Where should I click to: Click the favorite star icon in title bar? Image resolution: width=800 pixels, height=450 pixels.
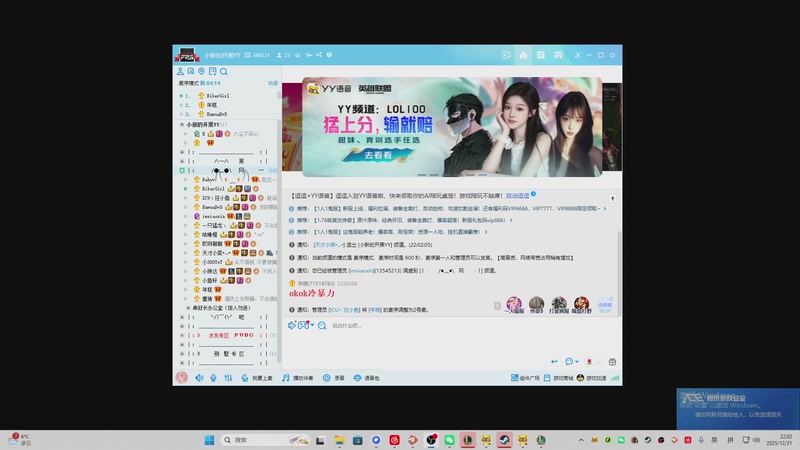pos(298,55)
